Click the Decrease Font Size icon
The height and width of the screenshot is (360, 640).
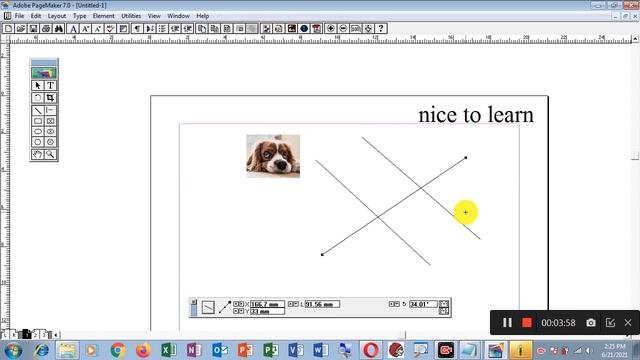[98, 29]
